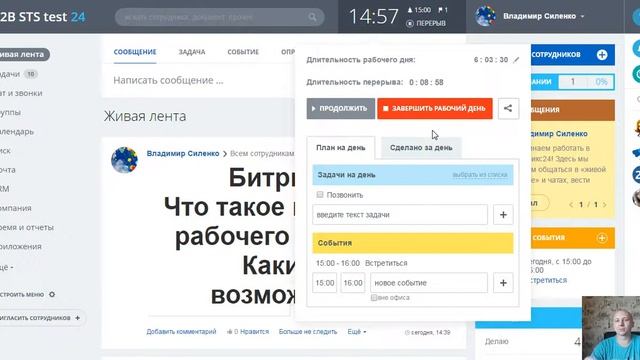Click the yellow События section header
Image resolution: width=640 pixels, height=360 pixels.
(x=413, y=243)
